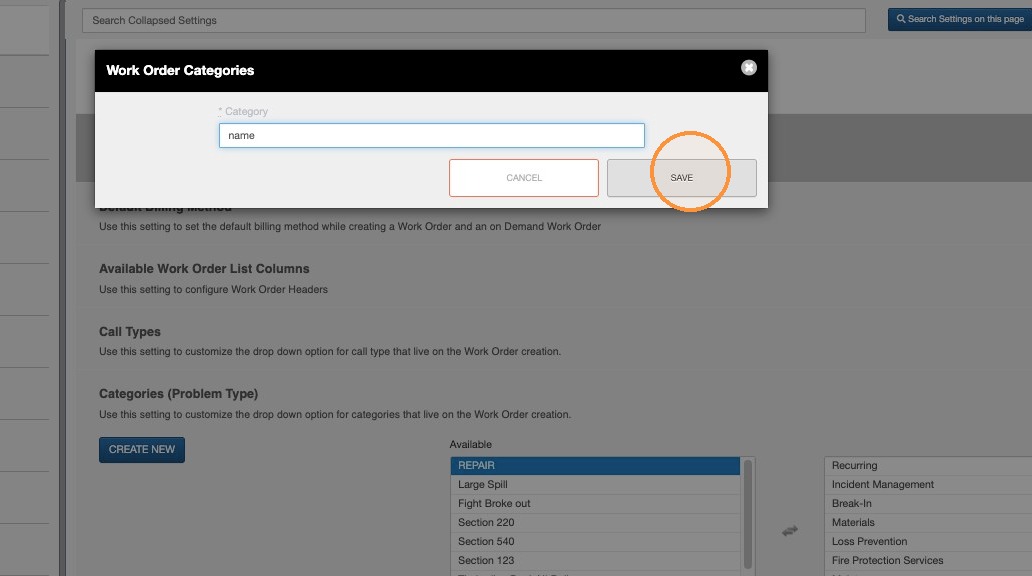The height and width of the screenshot is (576, 1032).
Task: Select Section 123 in Available list
Action: (x=595, y=561)
